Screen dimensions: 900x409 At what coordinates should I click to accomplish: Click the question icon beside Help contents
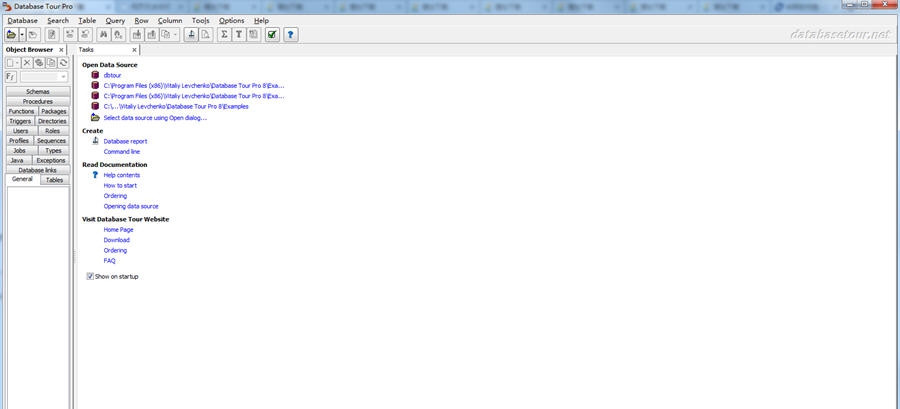(95, 175)
